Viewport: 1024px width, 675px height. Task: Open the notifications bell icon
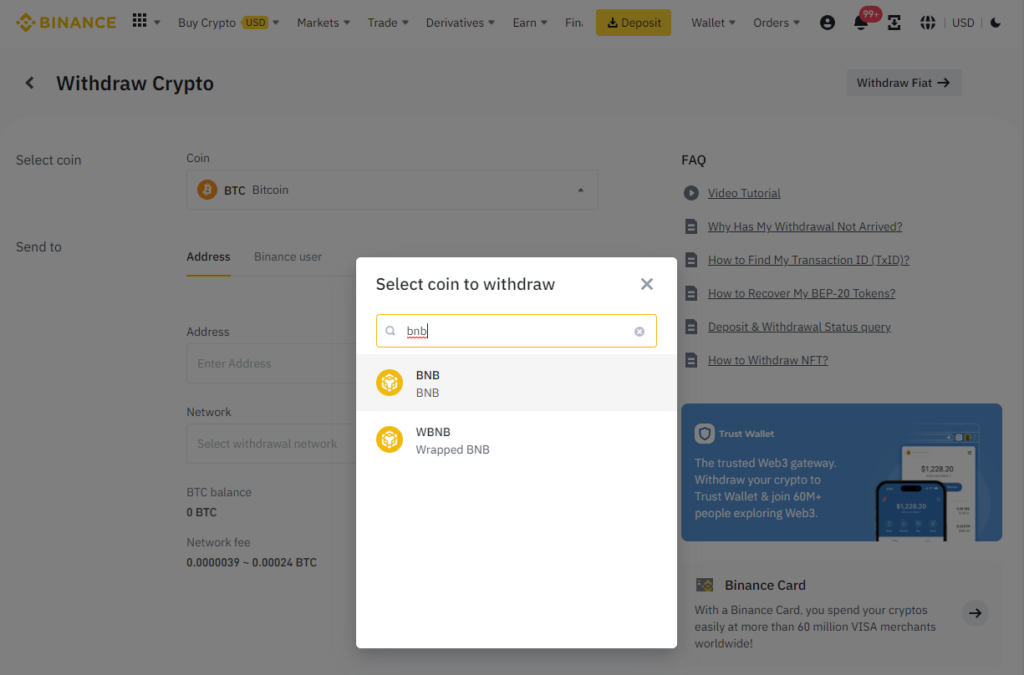tap(861, 23)
